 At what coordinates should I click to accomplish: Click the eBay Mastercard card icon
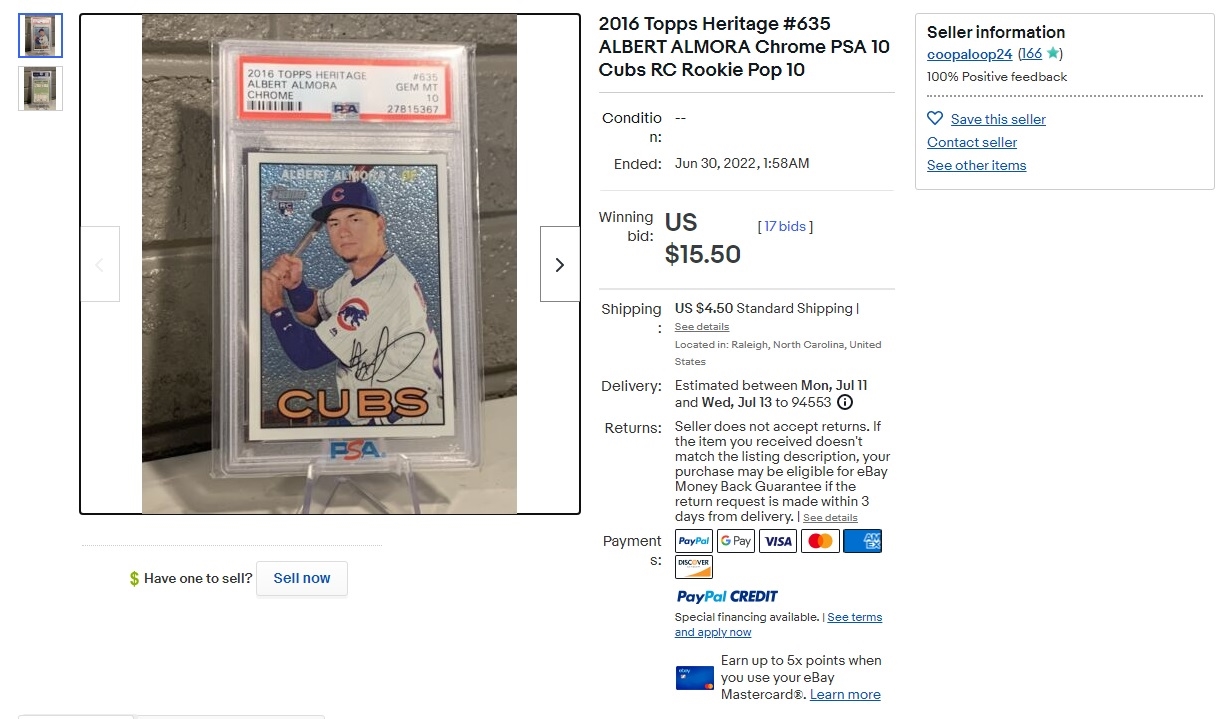(x=695, y=678)
